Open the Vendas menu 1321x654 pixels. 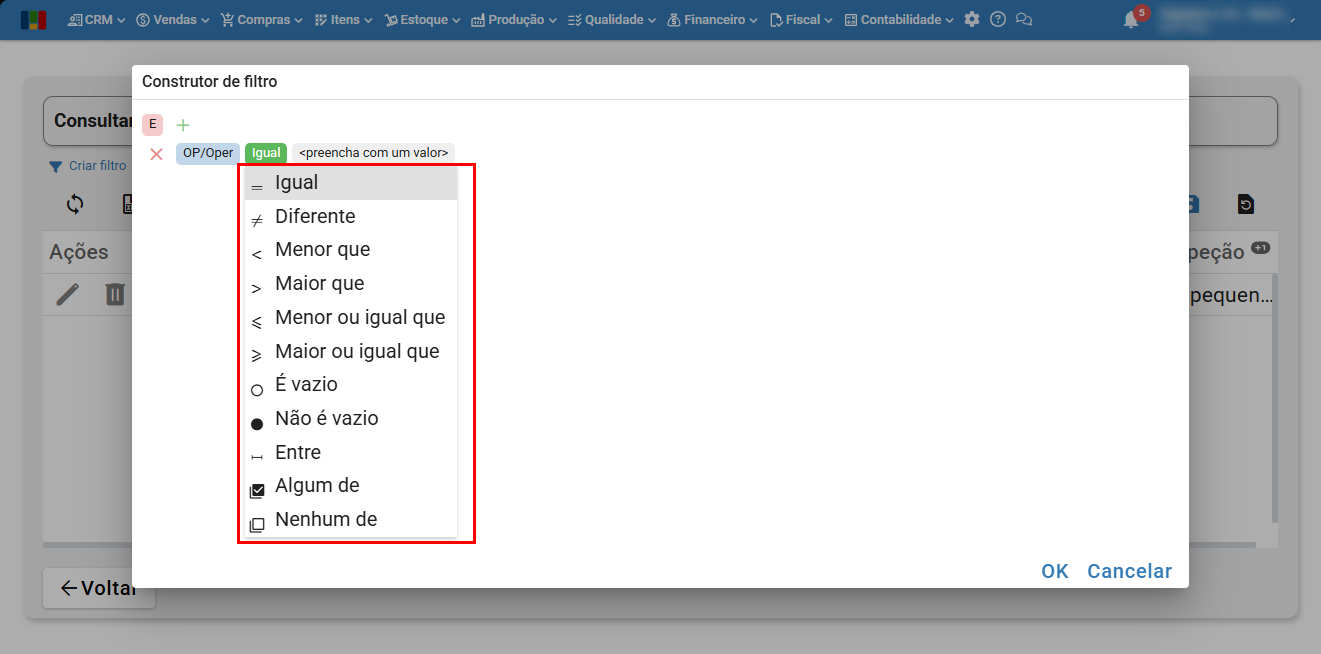pyautogui.click(x=172, y=20)
